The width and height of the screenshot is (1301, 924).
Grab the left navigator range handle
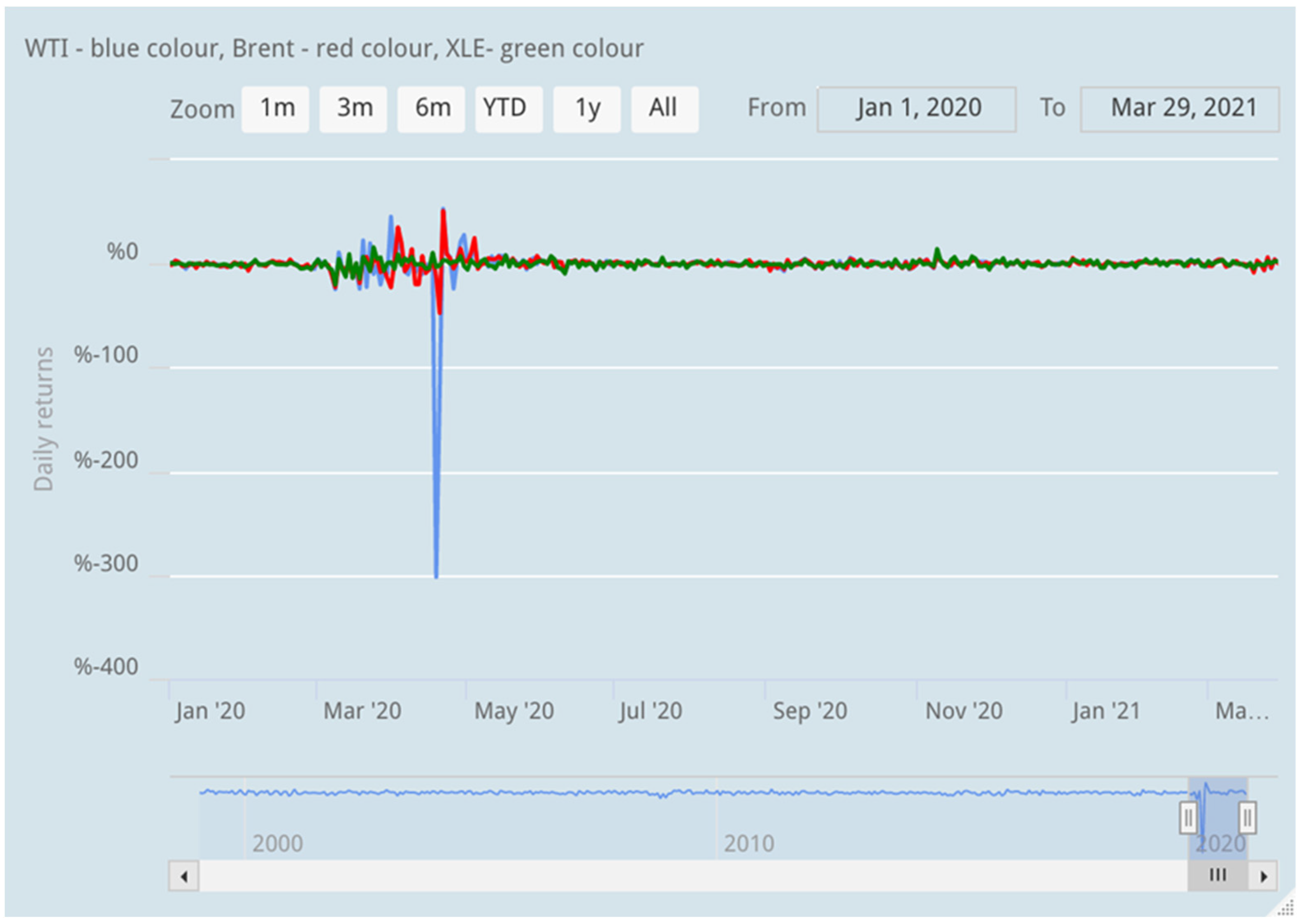(x=1188, y=818)
